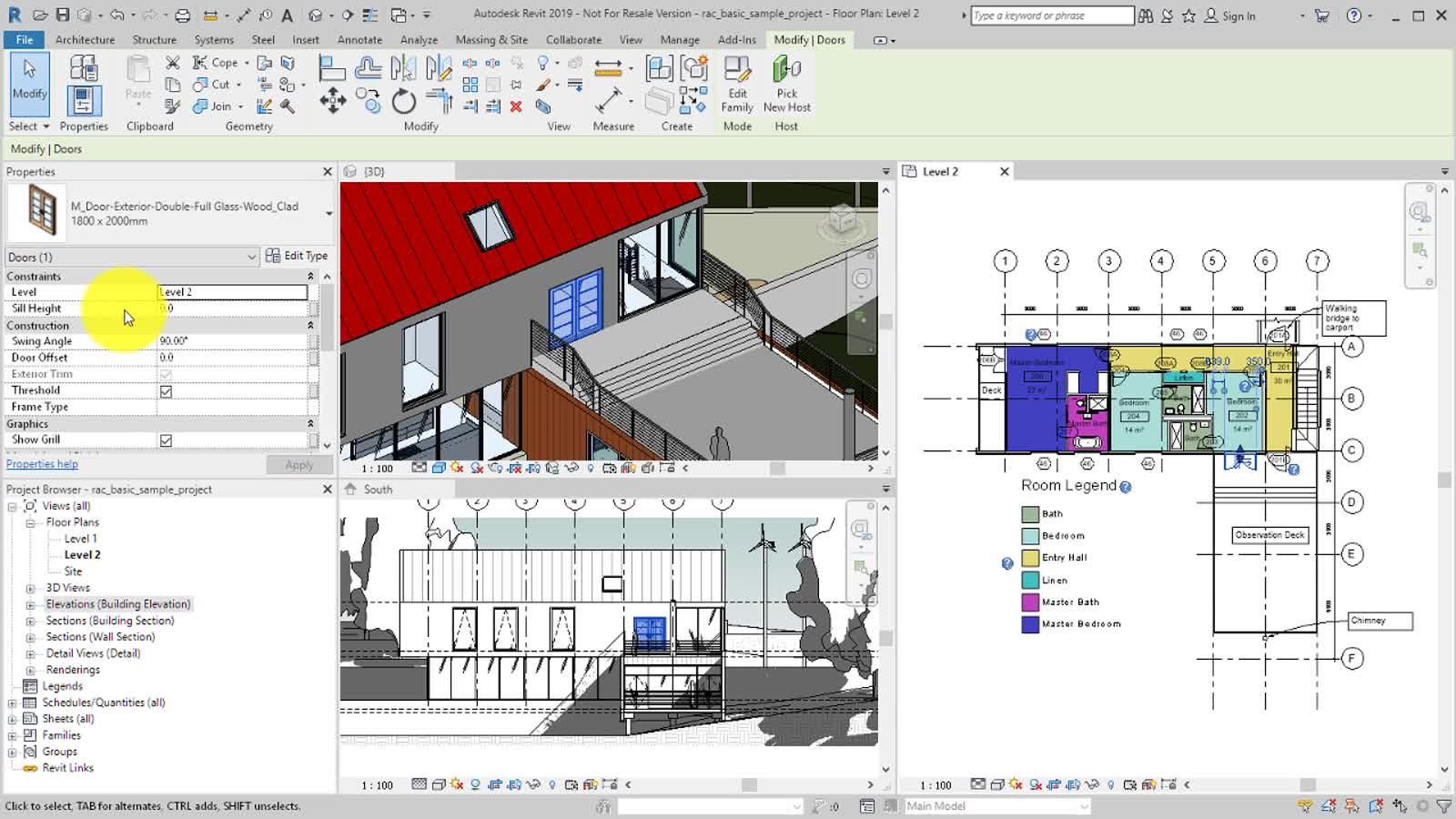Select the Move tool in the Modify panel
Image resolution: width=1456 pixels, height=819 pixels.
pyautogui.click(x=333, y=100)
